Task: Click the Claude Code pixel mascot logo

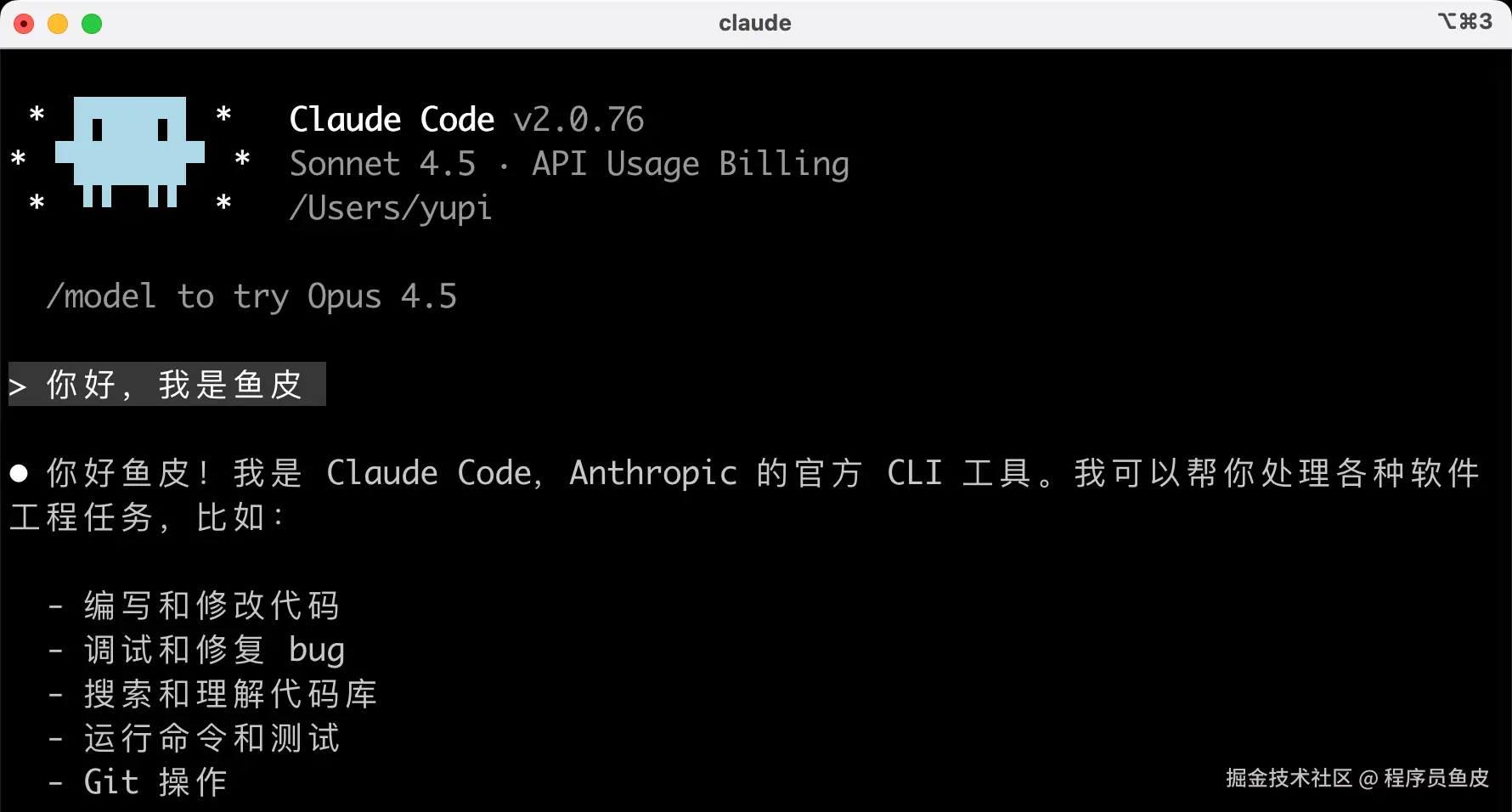Action: [129, 151]
